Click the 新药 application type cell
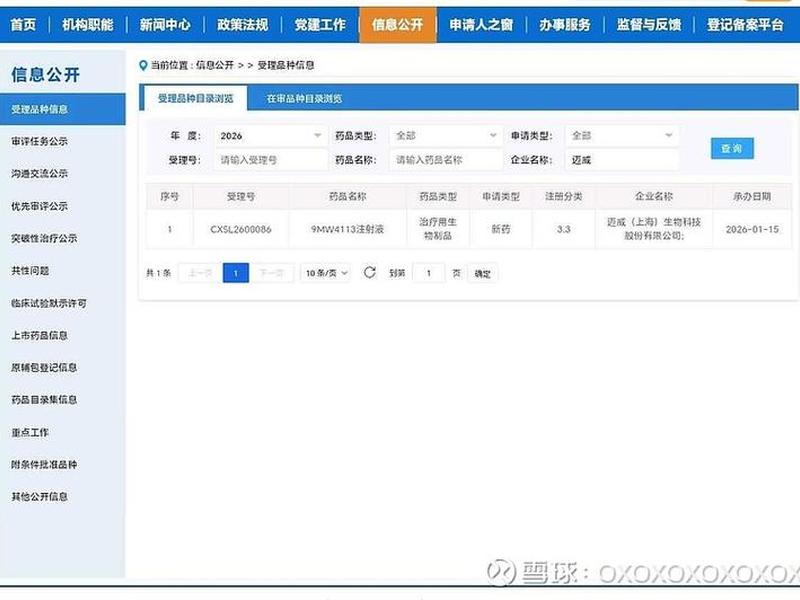Screen dimensions: 800x600 tap(501, 230)
